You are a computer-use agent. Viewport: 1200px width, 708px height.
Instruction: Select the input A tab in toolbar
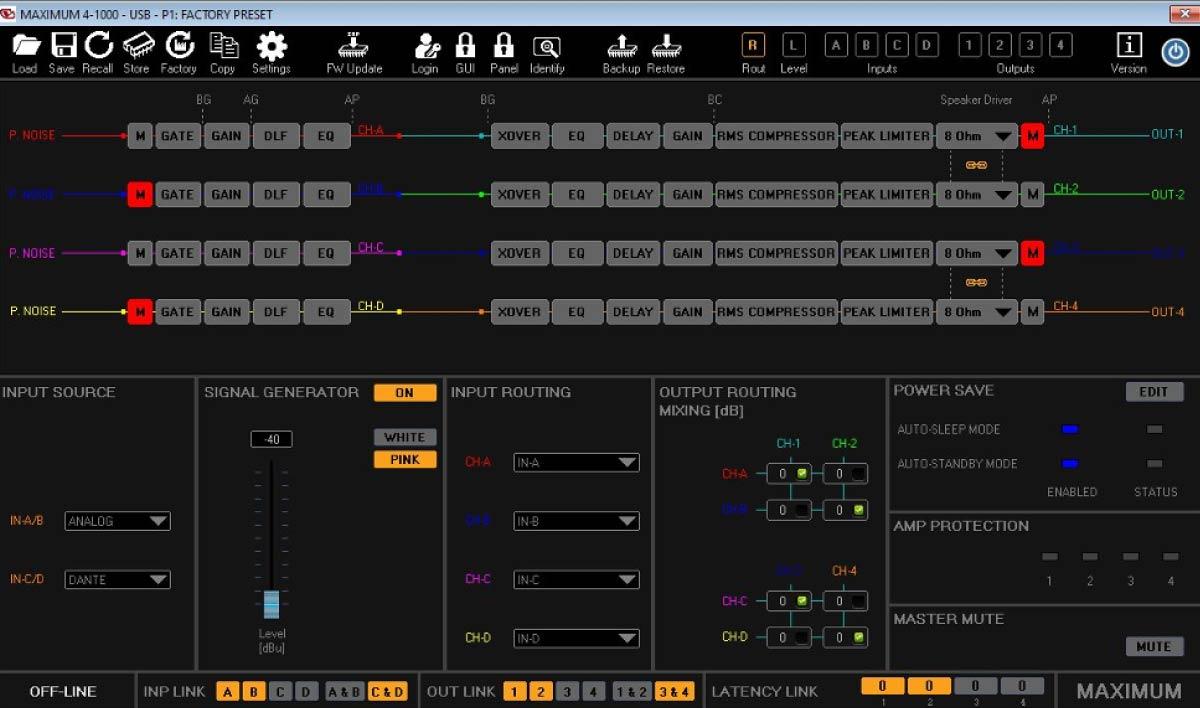click(836, 45)
